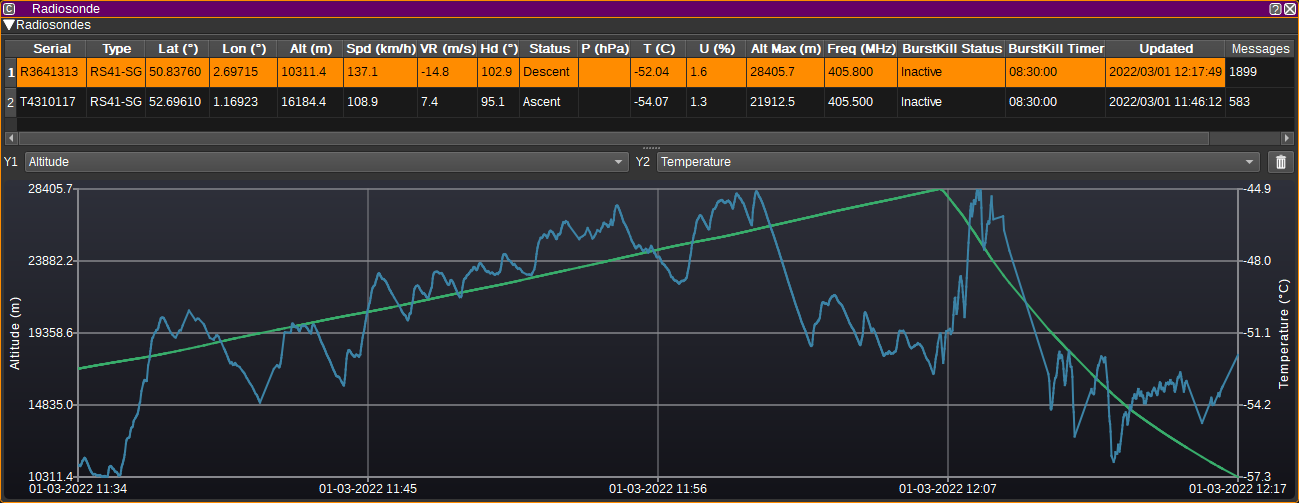
Task: Click the latitude value 50.83760
Action: [177, 72]
